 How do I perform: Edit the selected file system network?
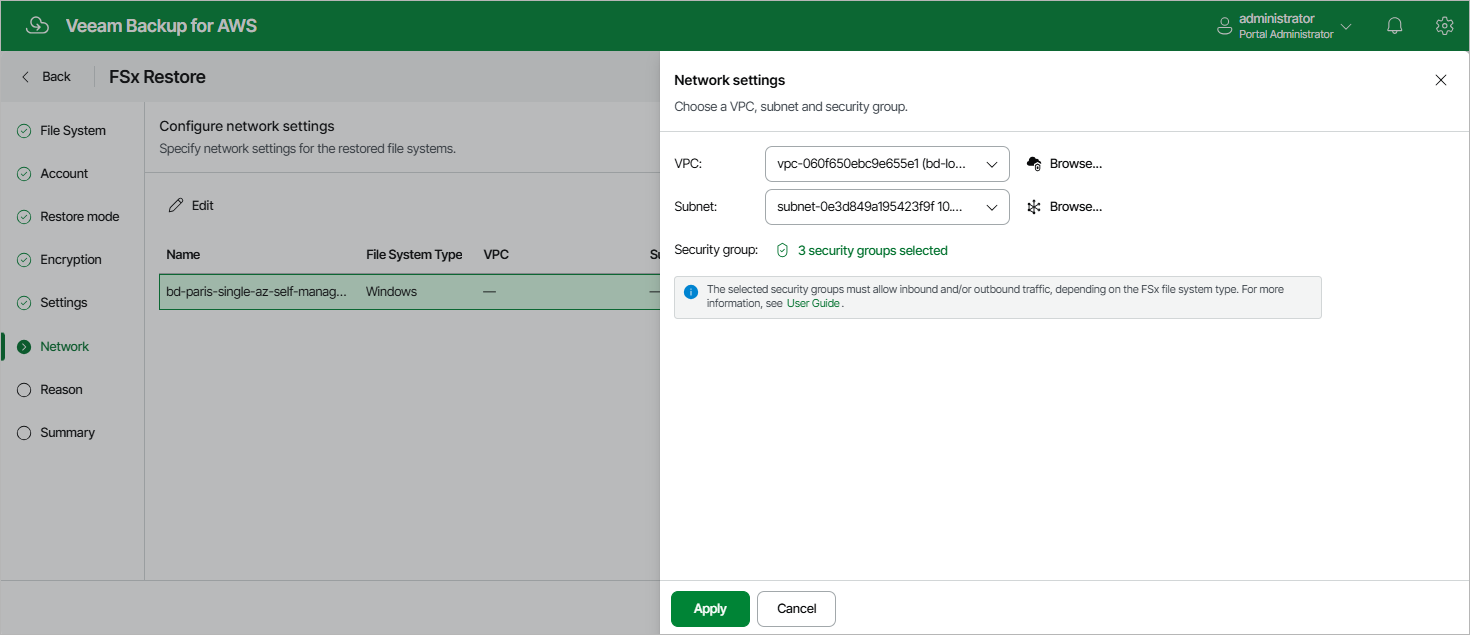click(x=191, y=205)
